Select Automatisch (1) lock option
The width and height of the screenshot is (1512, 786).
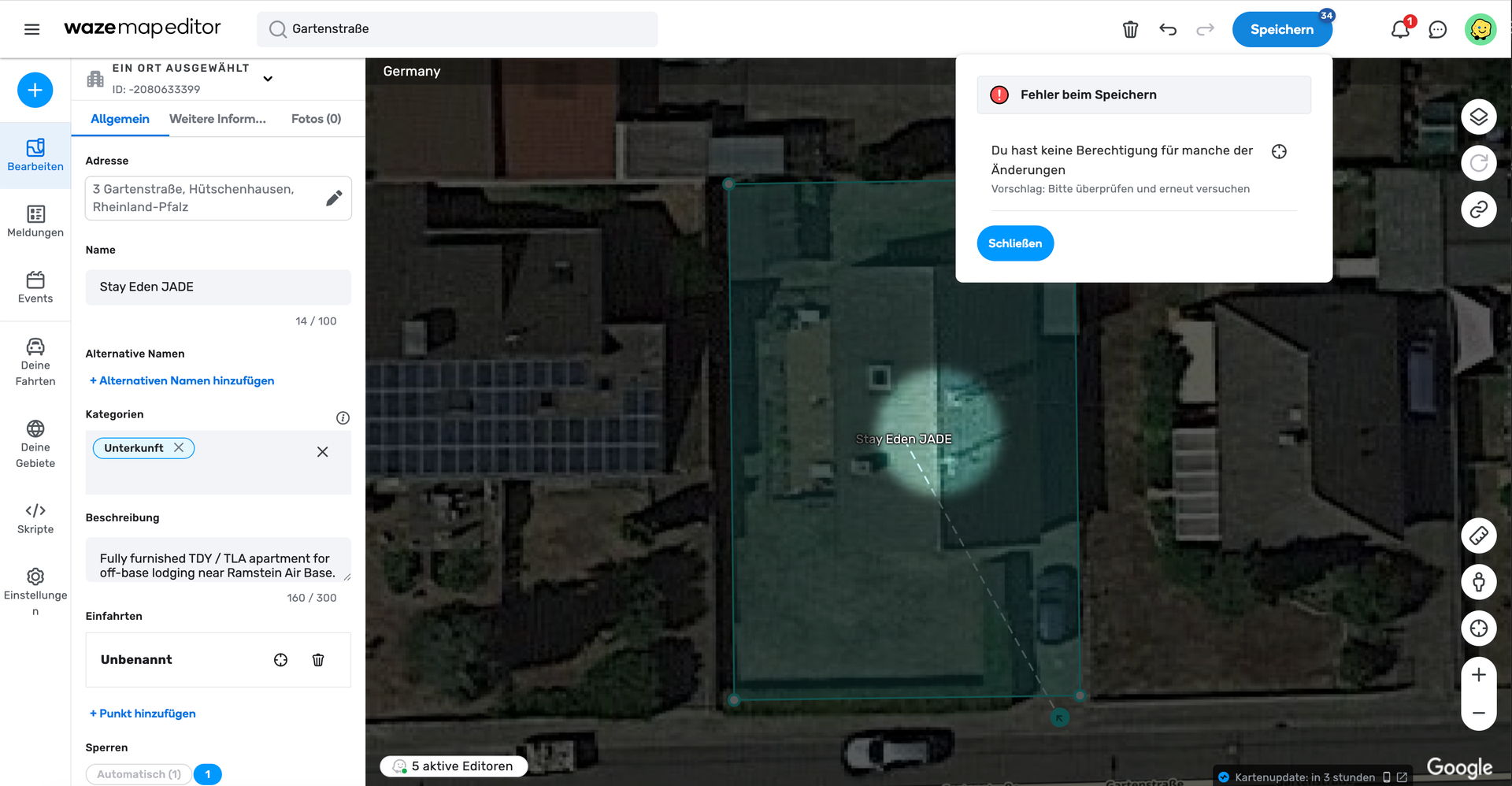(x=139, y=774)
